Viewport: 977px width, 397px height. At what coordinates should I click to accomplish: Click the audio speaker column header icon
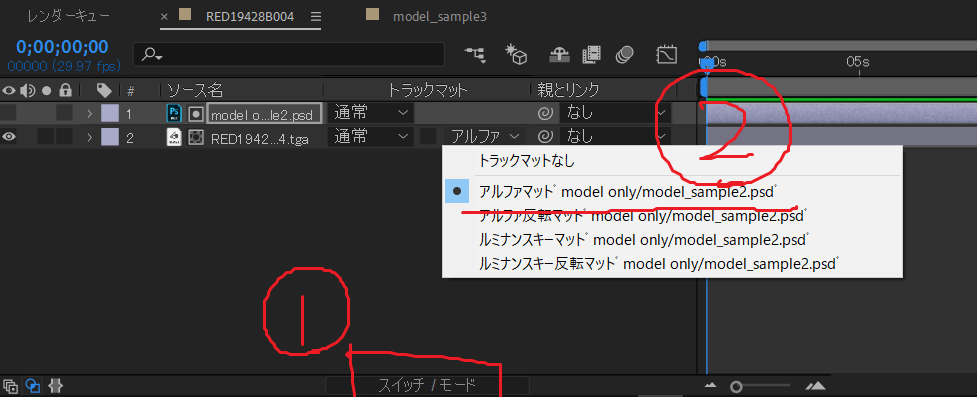[x=27, y=91]
